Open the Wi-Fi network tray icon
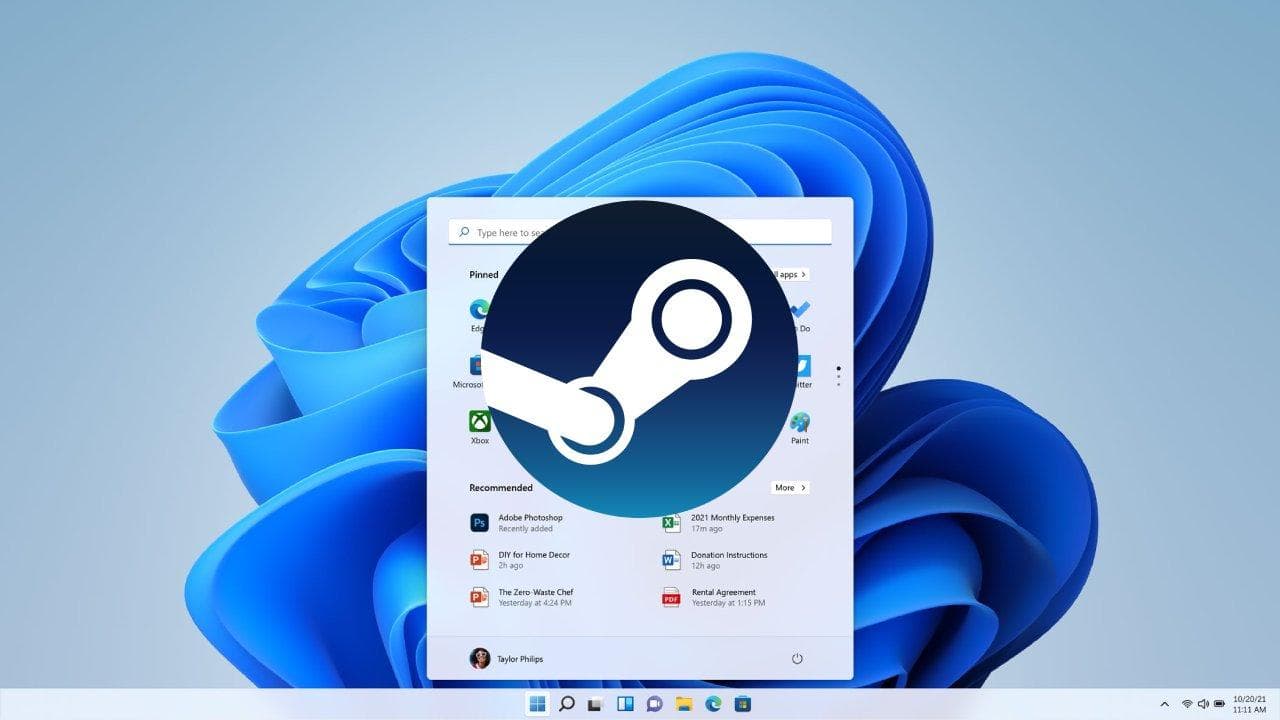This screenshot has width=1280, height=720. coord(1187,704)
